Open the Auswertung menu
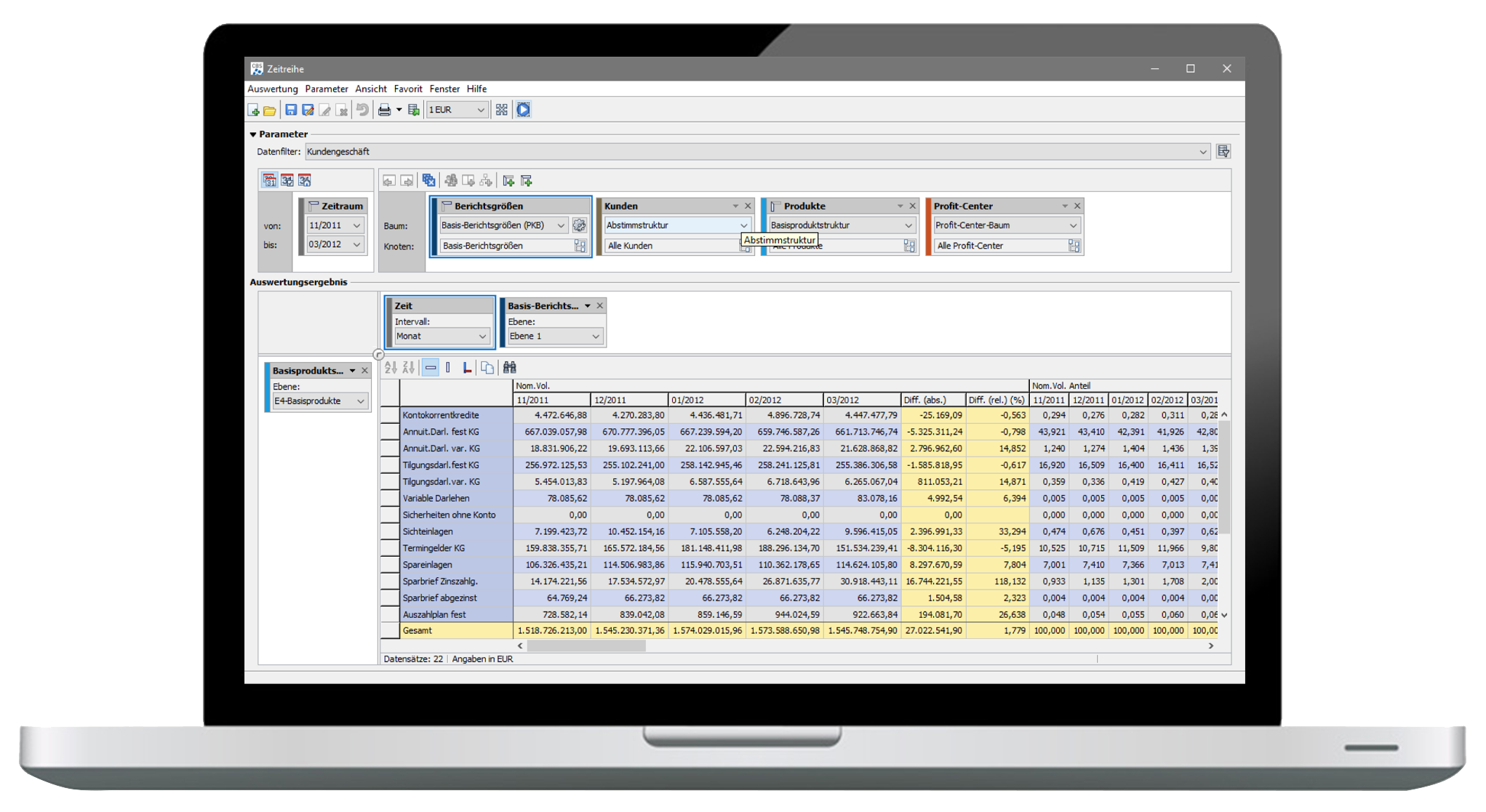1486x812 pixels. coord(272,89)
